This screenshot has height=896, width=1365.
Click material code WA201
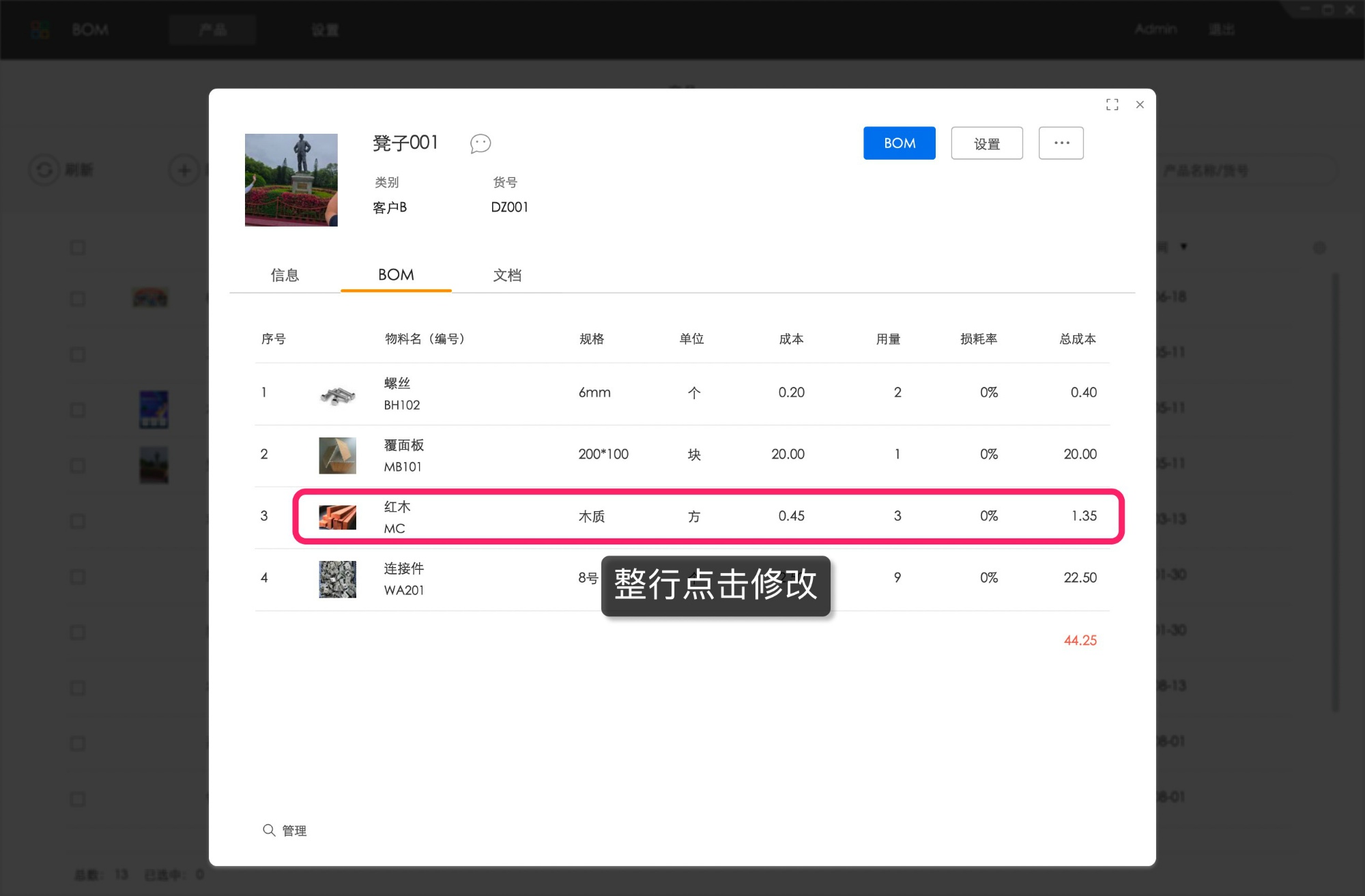404,590
